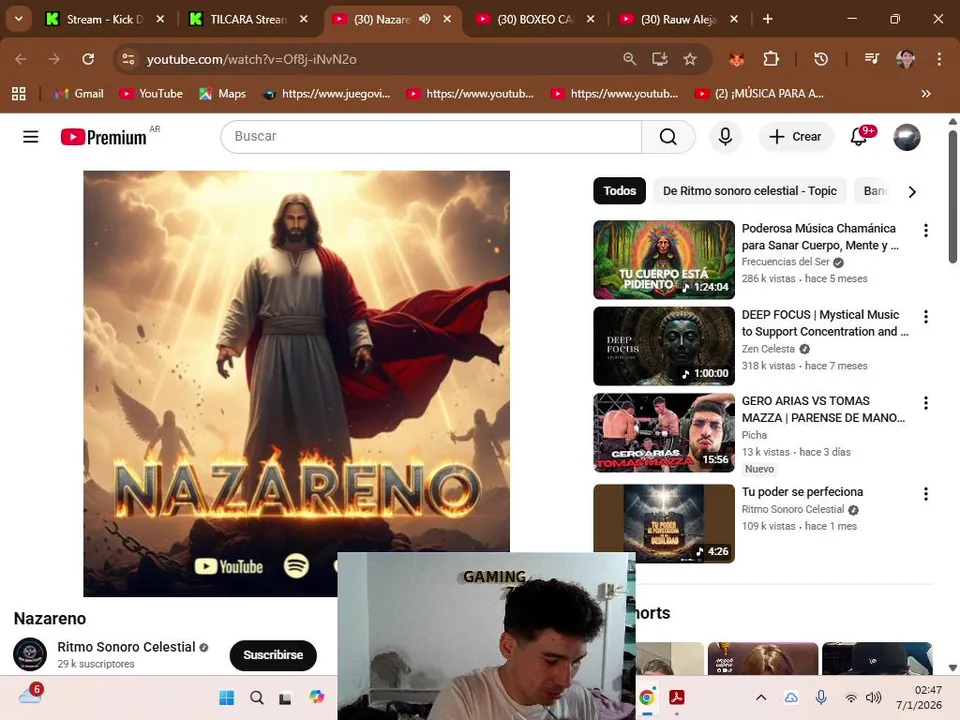Open Poderosa Música Chamánica video thumbnail
This screenshot has height=720, width=960.
point(664,260)
